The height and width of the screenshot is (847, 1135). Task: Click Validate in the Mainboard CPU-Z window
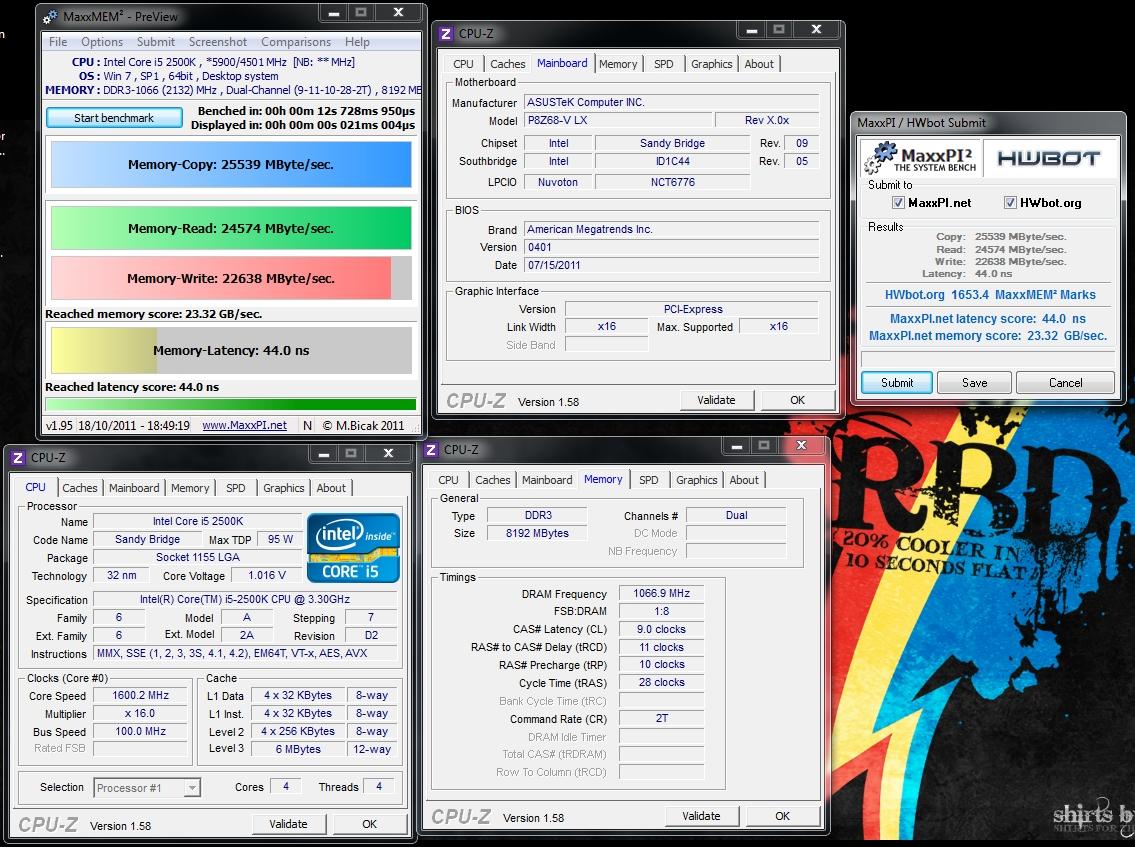pyautogui.click(x=717, y=400)
